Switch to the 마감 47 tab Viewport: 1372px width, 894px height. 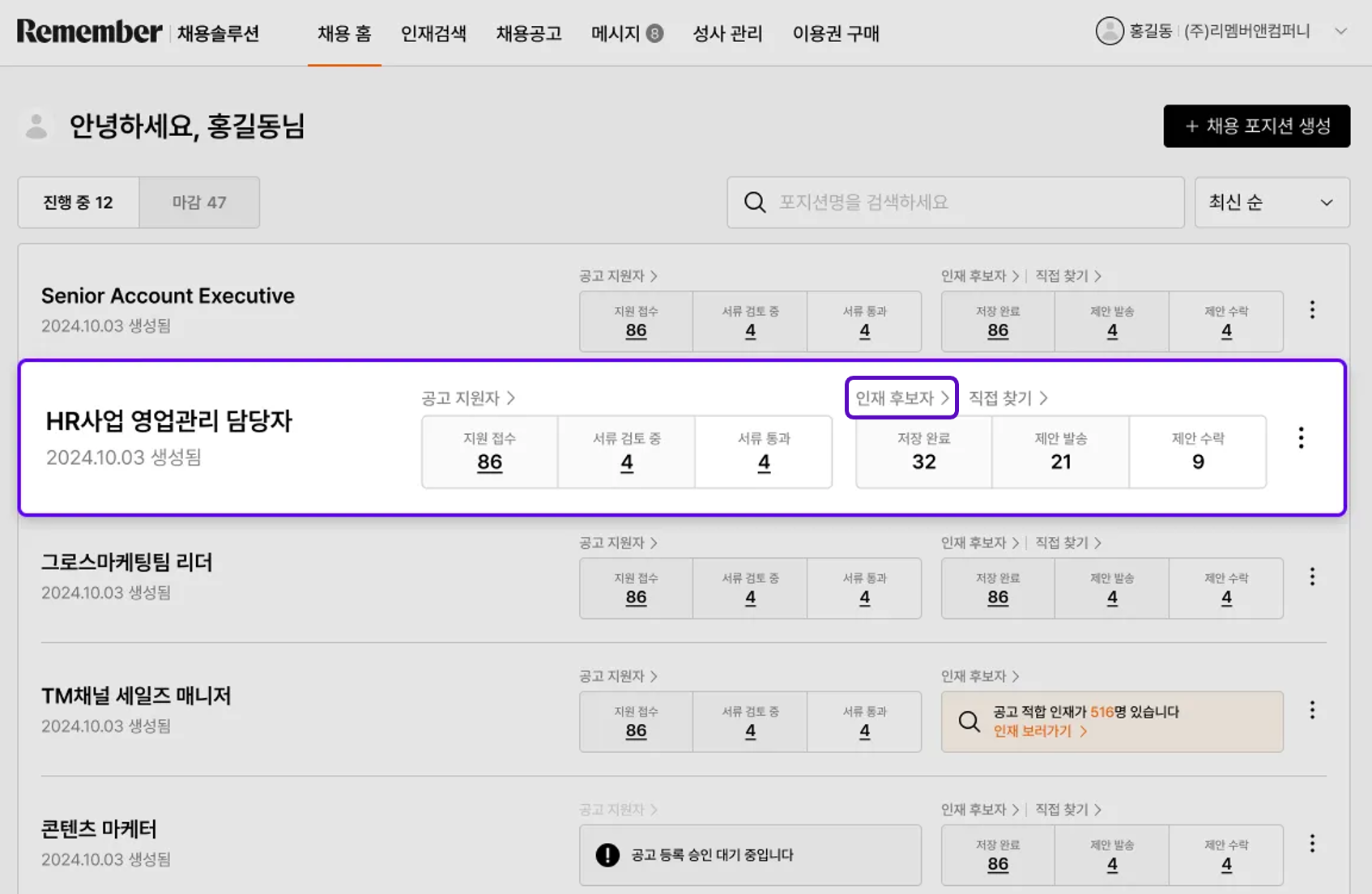[x=199, y=202]
